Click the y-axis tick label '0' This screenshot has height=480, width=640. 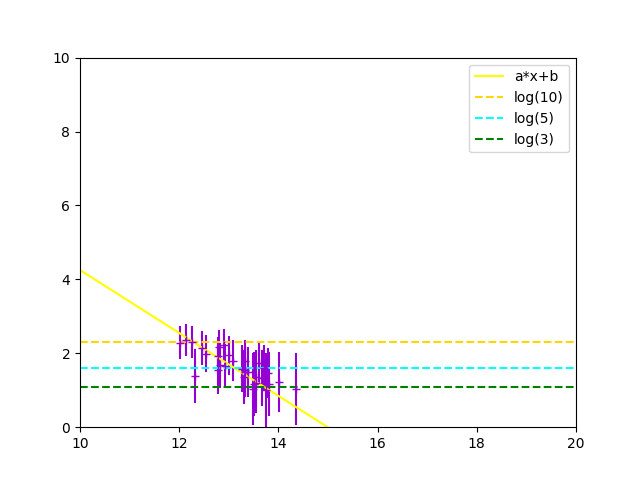coord(66,428)
